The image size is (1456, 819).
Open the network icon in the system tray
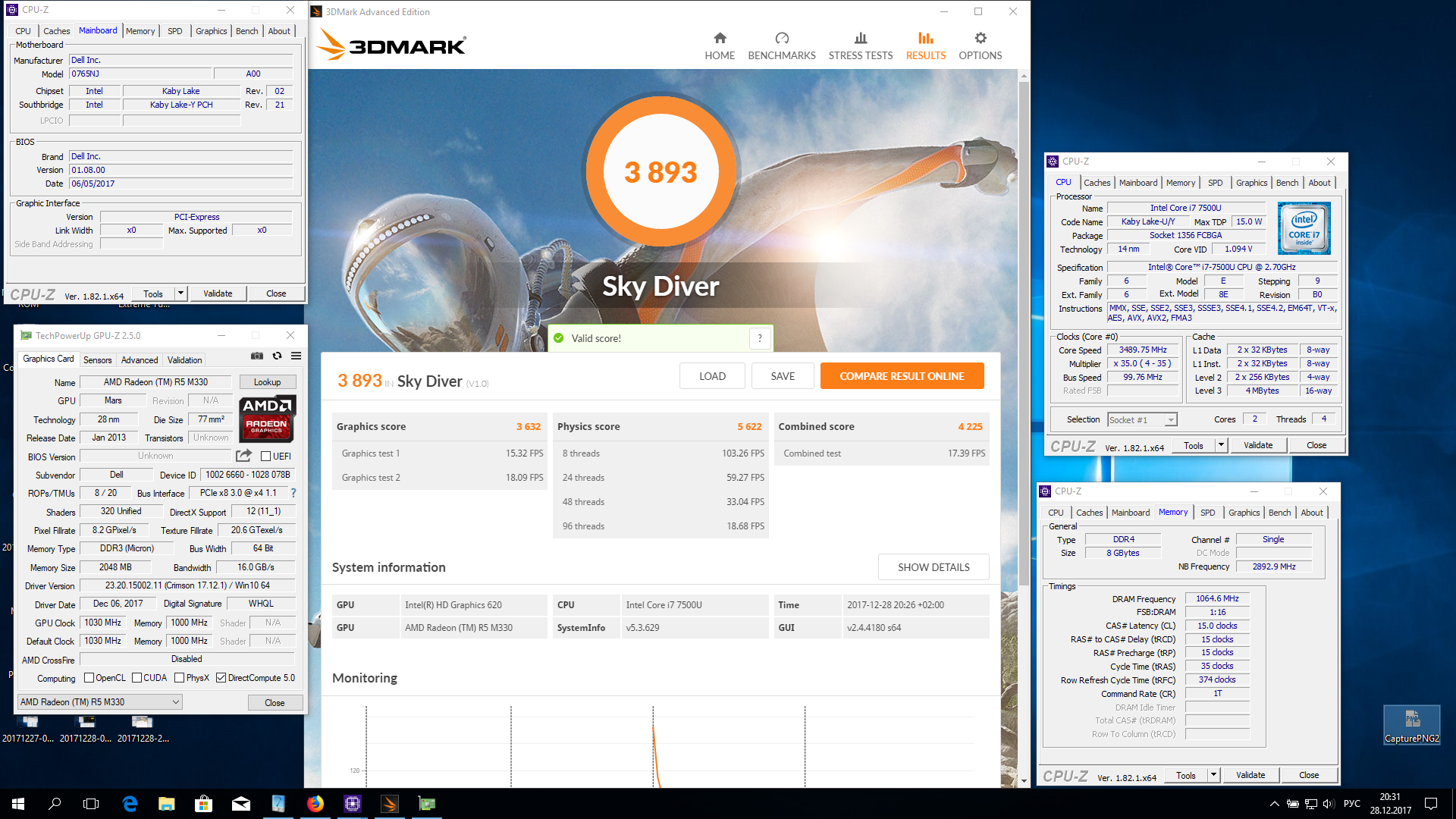point(1310,804)
